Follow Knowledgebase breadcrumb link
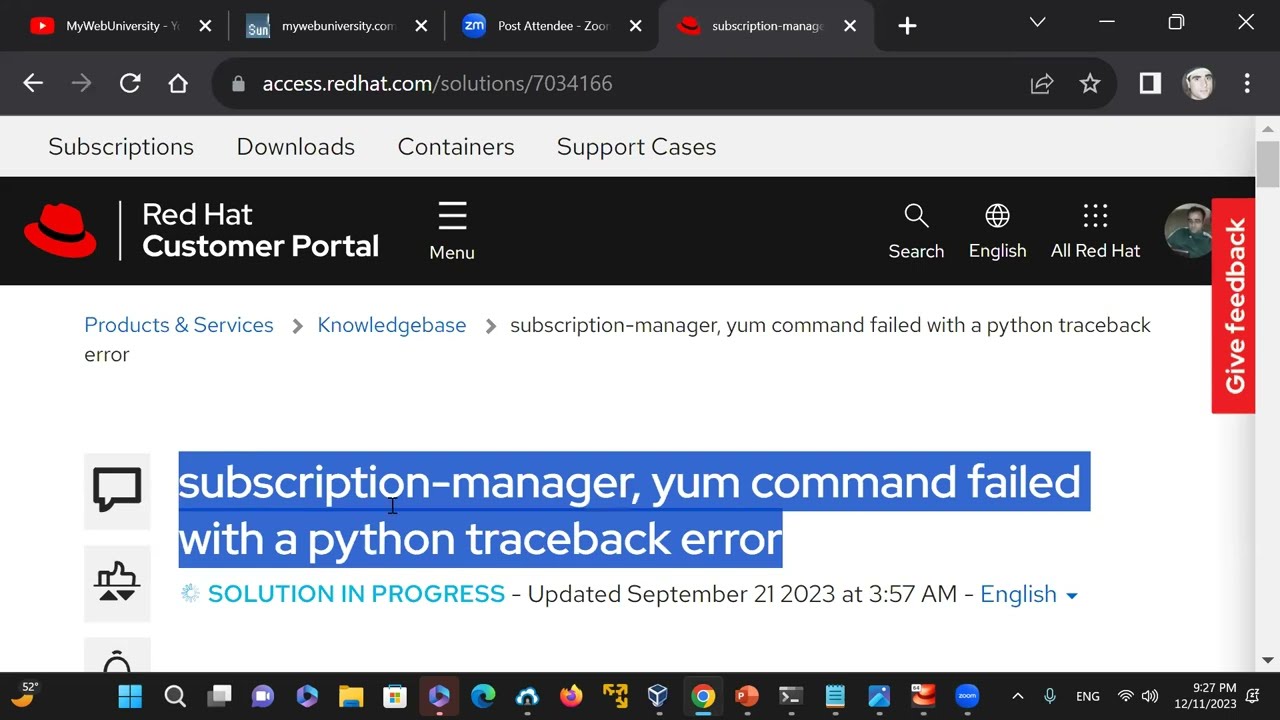This screenshot has height=720, width=1280. pyautogui.click(x=392, y=325)
